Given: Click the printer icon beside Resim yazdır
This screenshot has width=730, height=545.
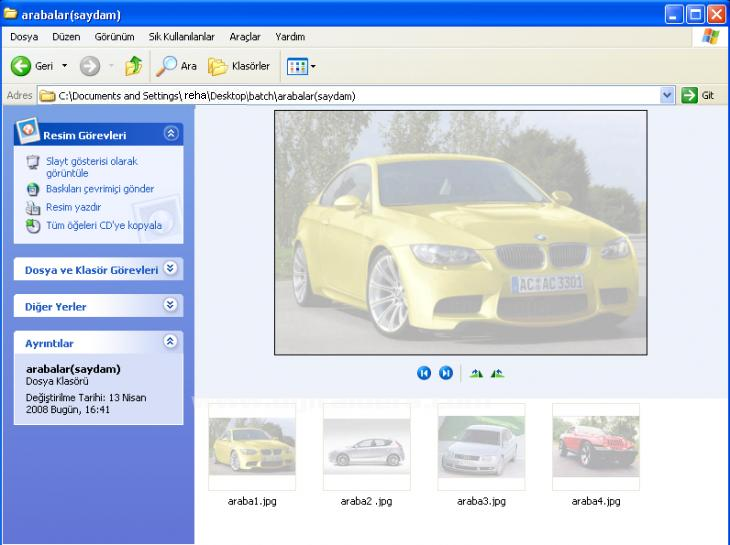Looking at the screenshot, I should coord(33,208).
